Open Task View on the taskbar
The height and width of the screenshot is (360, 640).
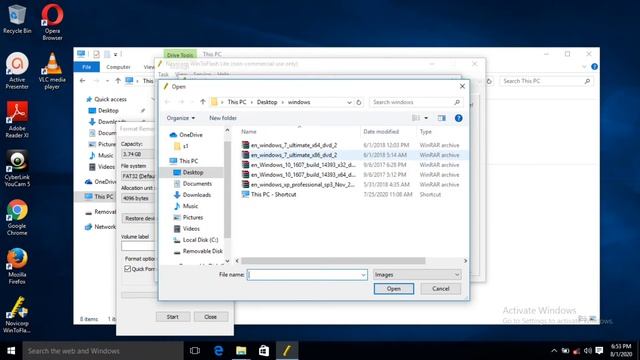pyautogui.click(x=195, y=351)
